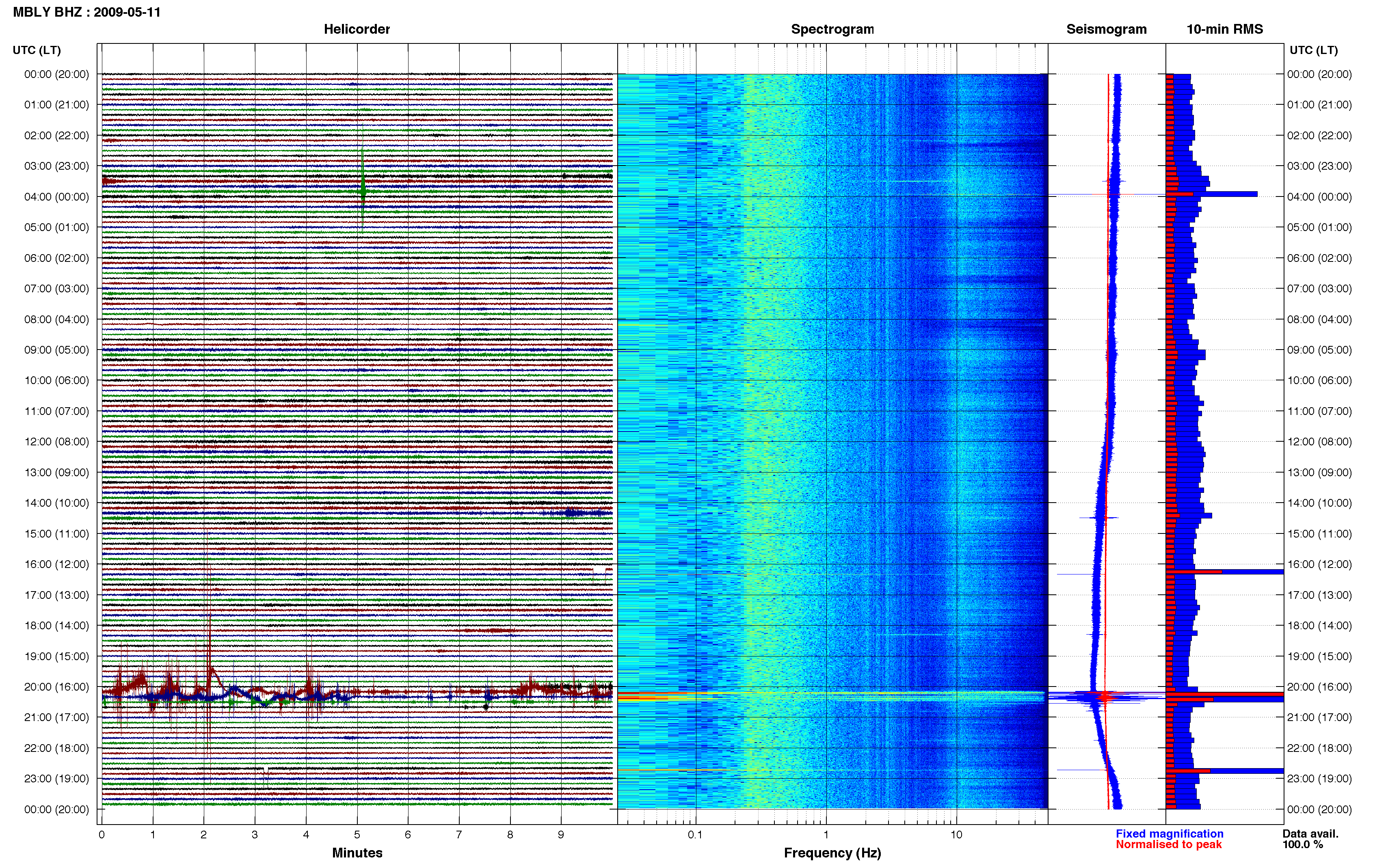Image resolution: width=1388 pixels, height=868 pixels.
Task: Click the '100.0 %' data availability value
Action: 1302,844
